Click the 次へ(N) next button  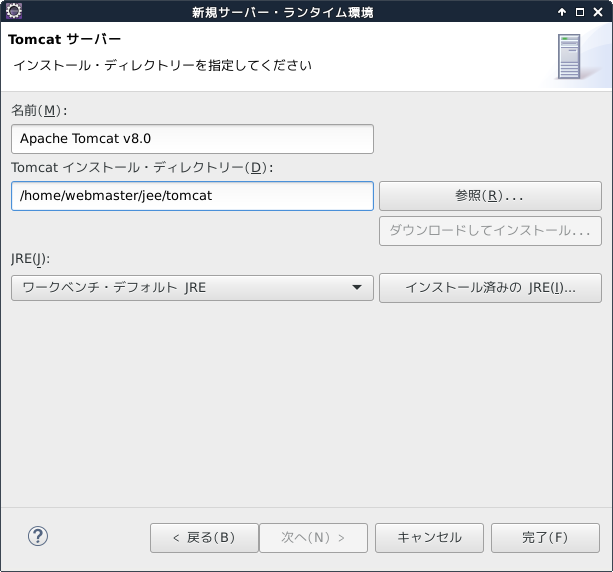point(314,538)
